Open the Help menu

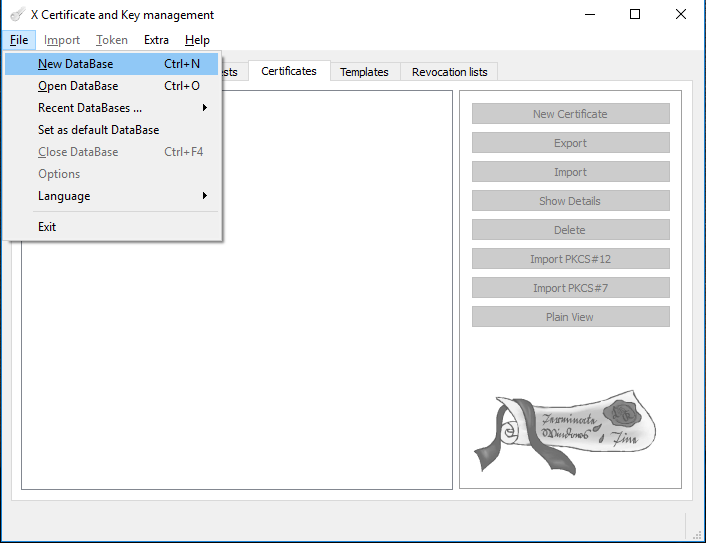click(x=197, y=40)
